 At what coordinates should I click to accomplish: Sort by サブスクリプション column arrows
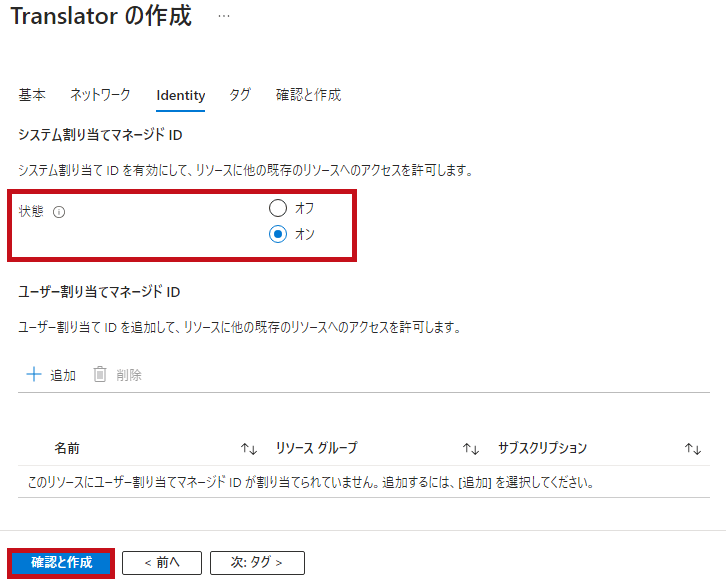693,448
